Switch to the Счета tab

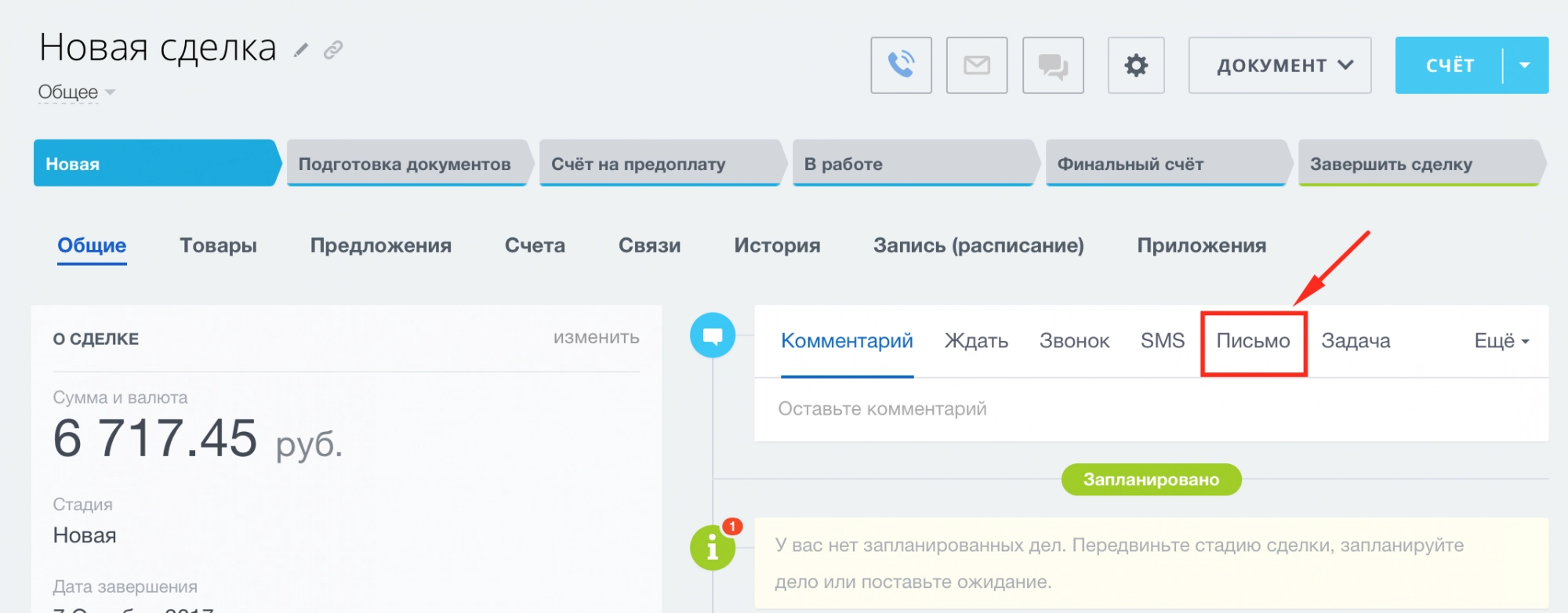(x=535, y=245)
